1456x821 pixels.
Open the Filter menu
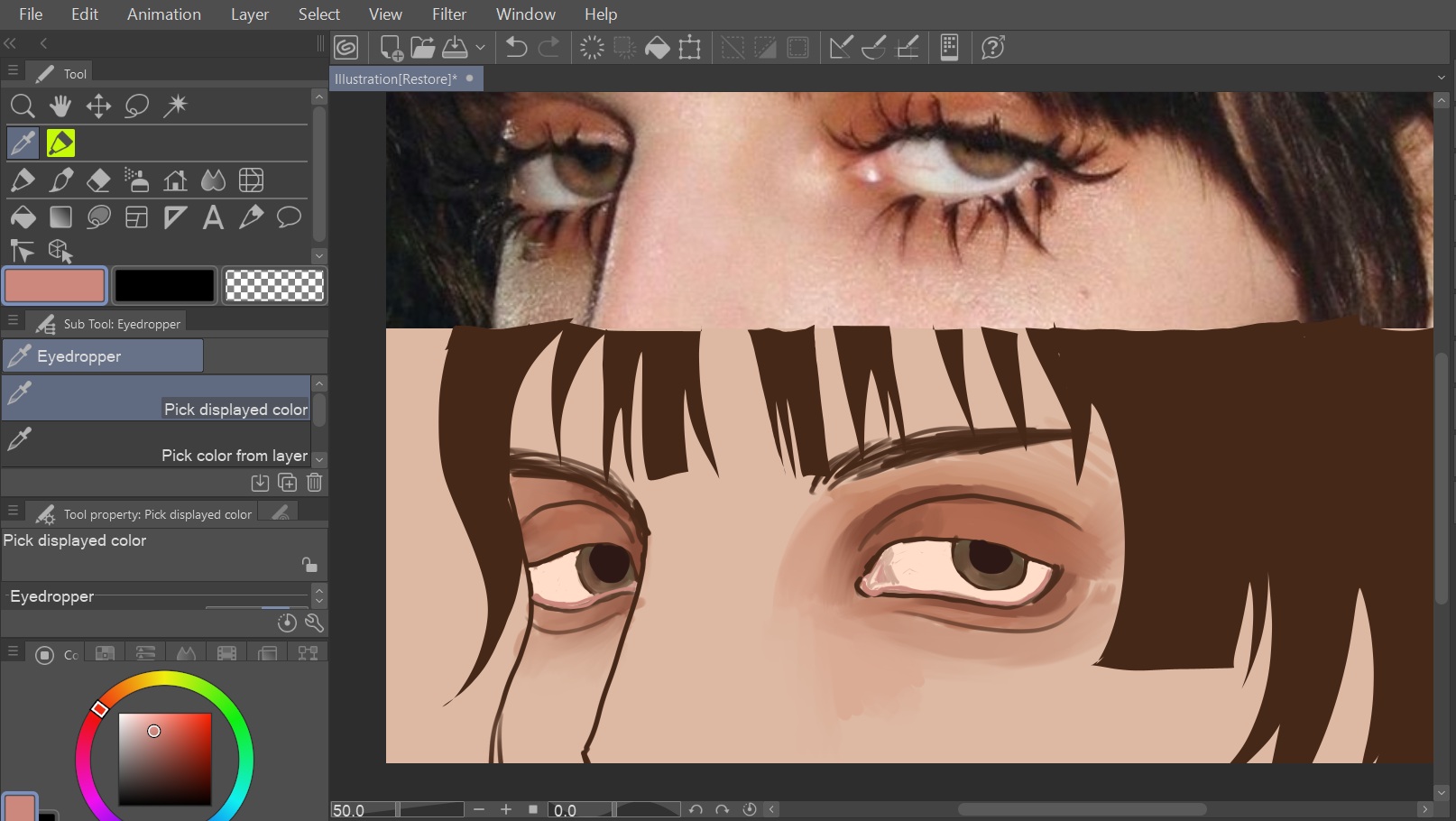coord(448,14)
